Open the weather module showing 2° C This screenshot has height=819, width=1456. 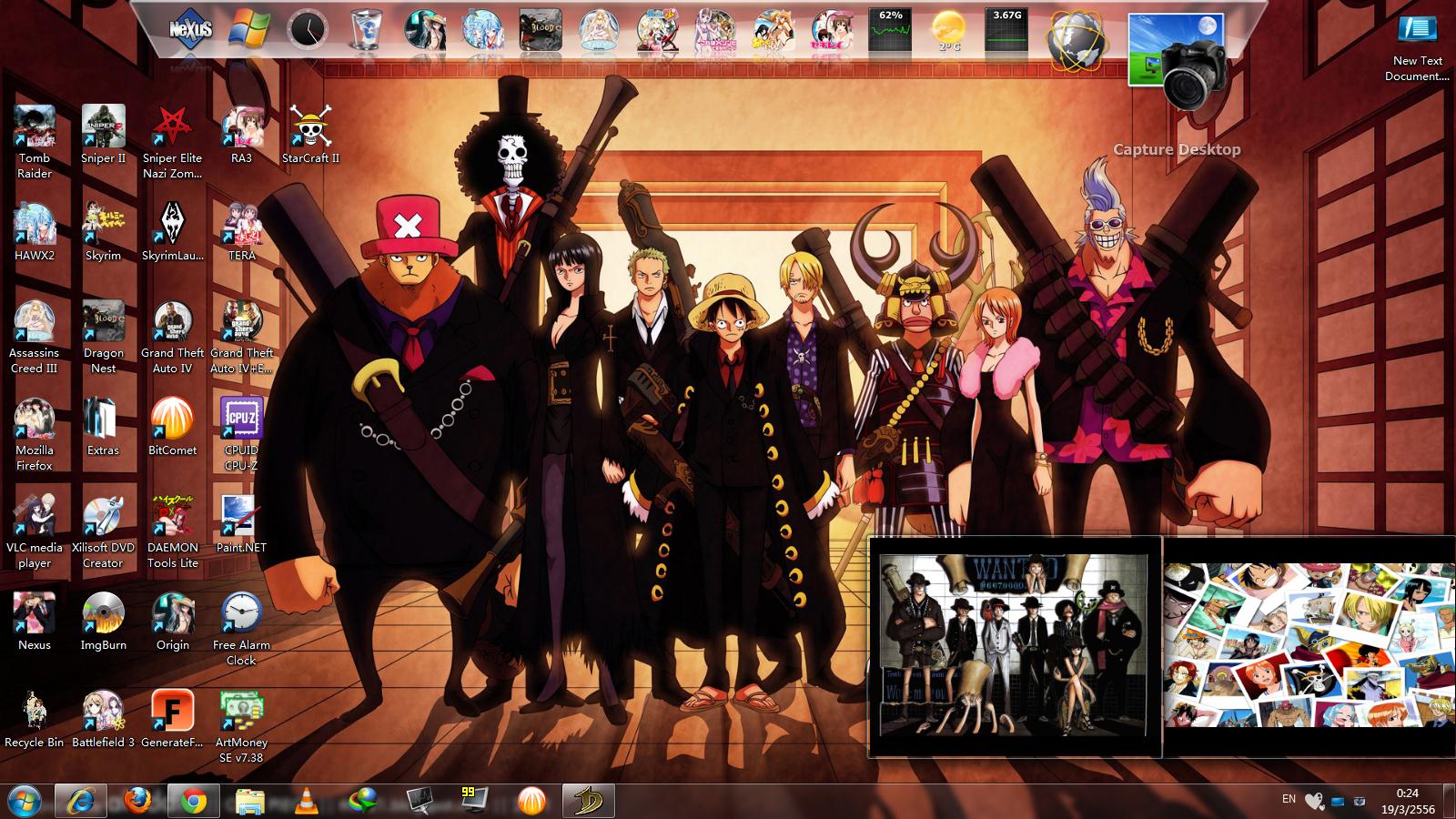tap(948, 31)
